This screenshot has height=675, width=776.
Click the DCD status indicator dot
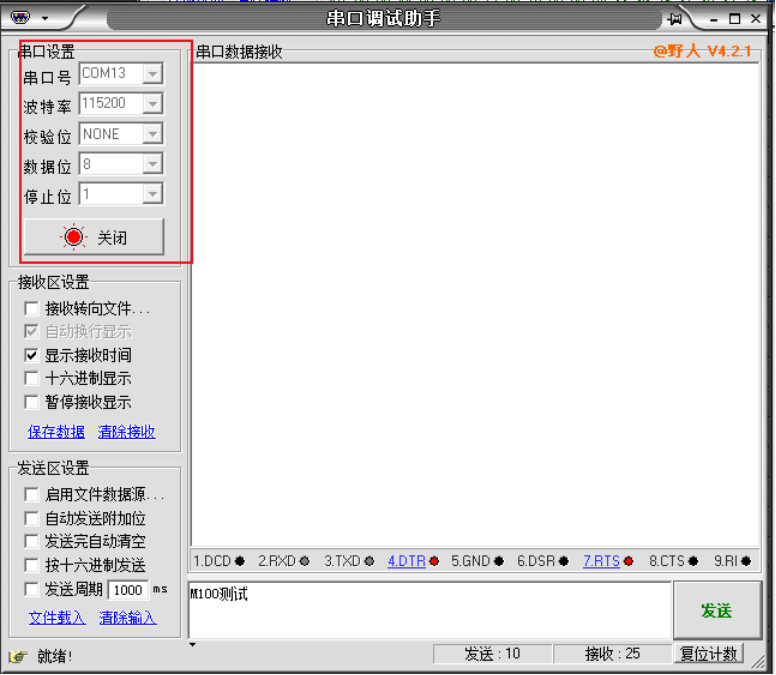pyautogui.click(x=240, y=561)
